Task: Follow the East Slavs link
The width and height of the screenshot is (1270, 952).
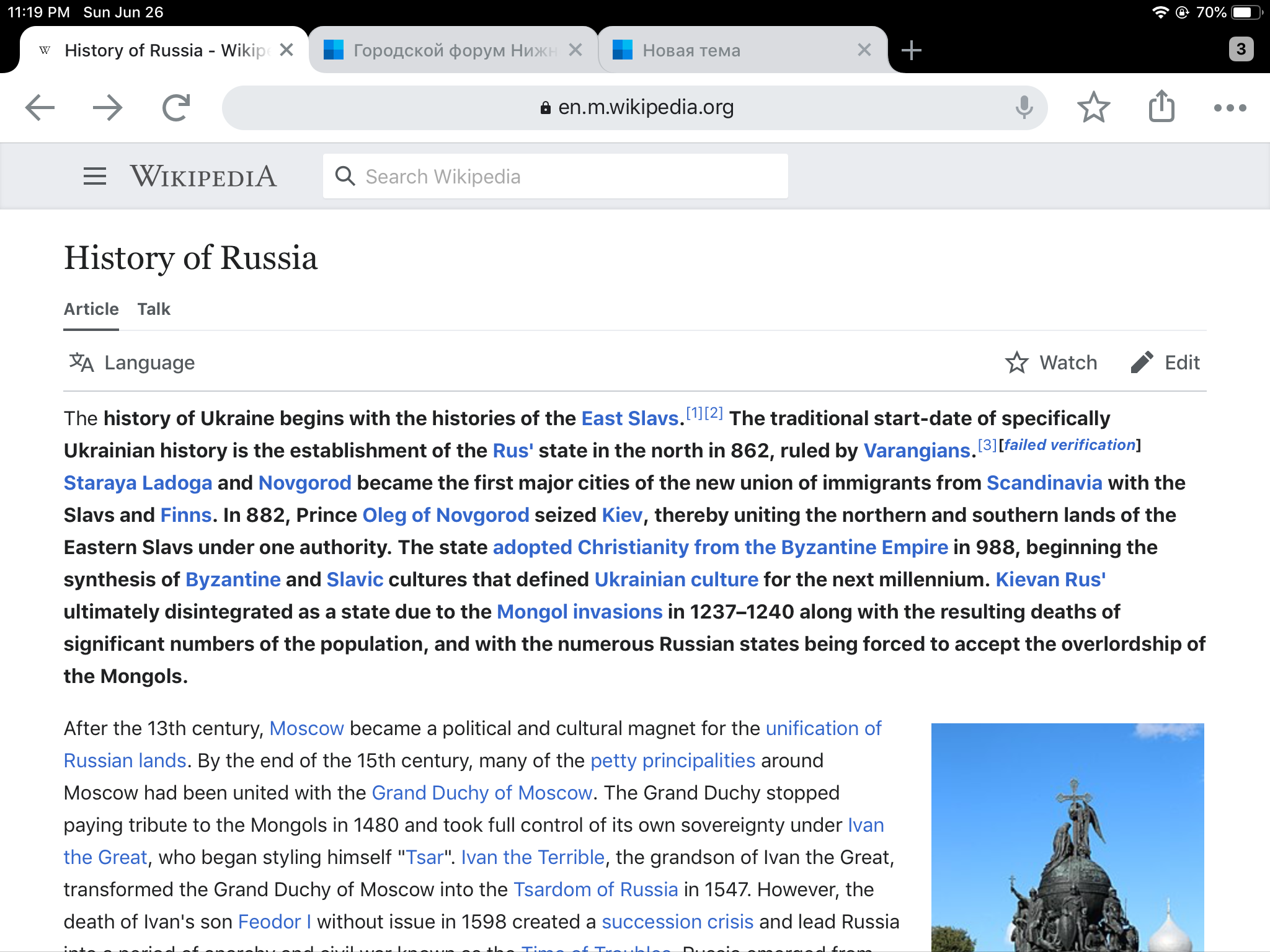Action: click(x=630, y=418)
